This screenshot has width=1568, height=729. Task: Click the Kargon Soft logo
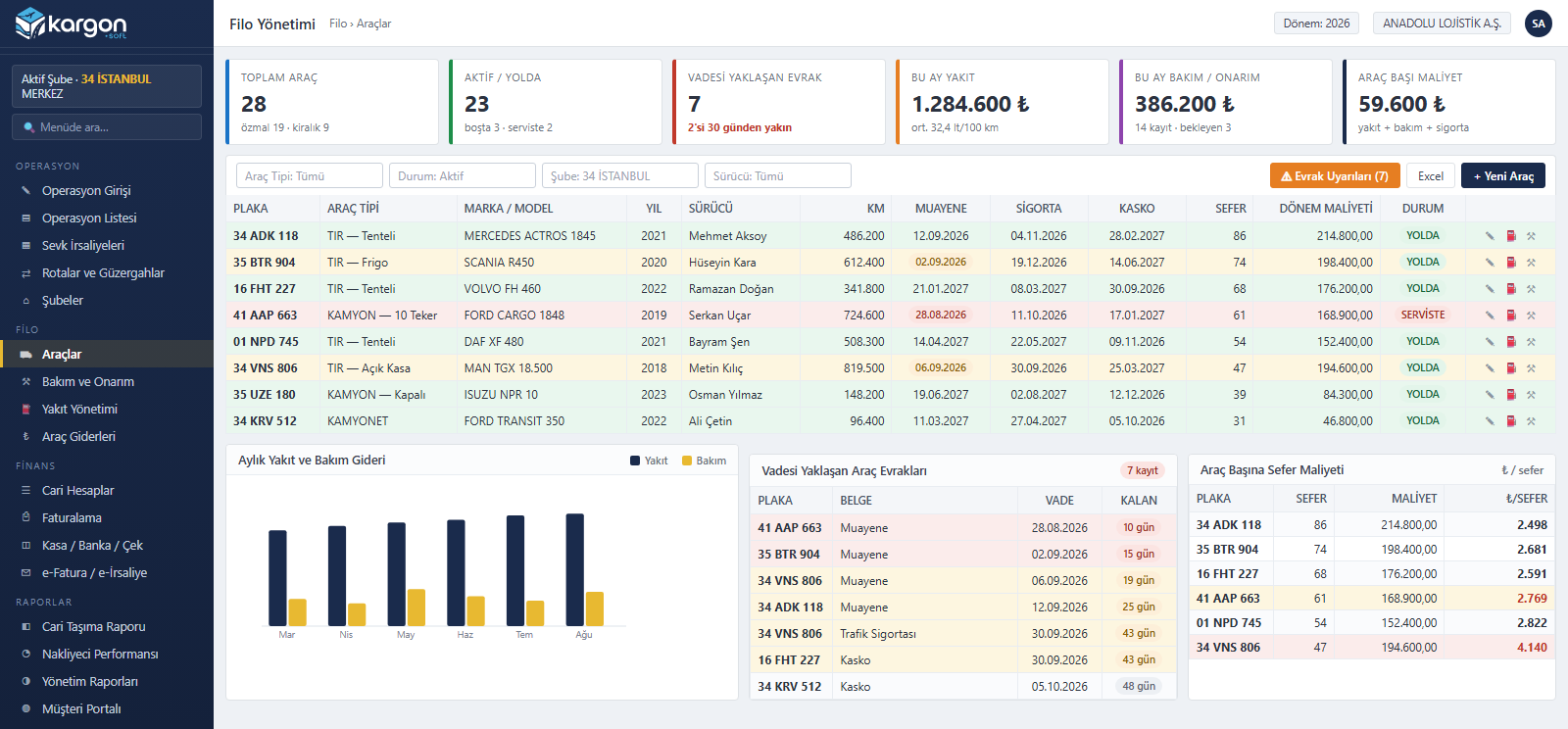click(72, 24)
